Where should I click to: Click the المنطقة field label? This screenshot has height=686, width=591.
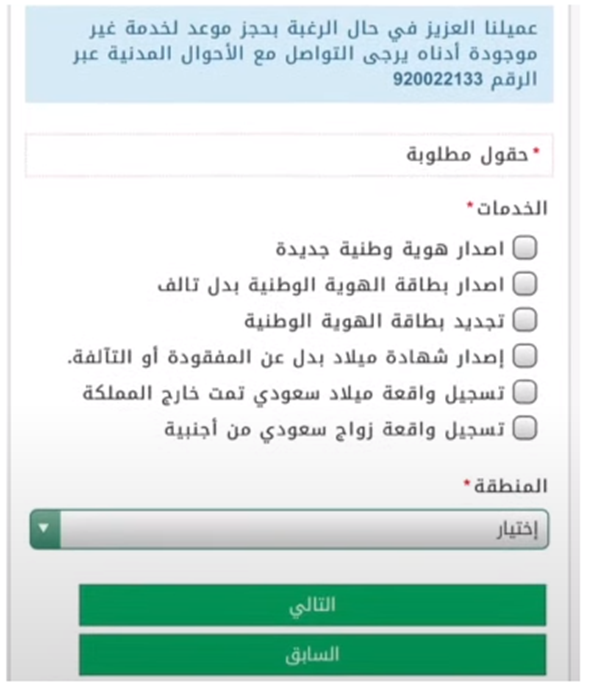[511, 486]
